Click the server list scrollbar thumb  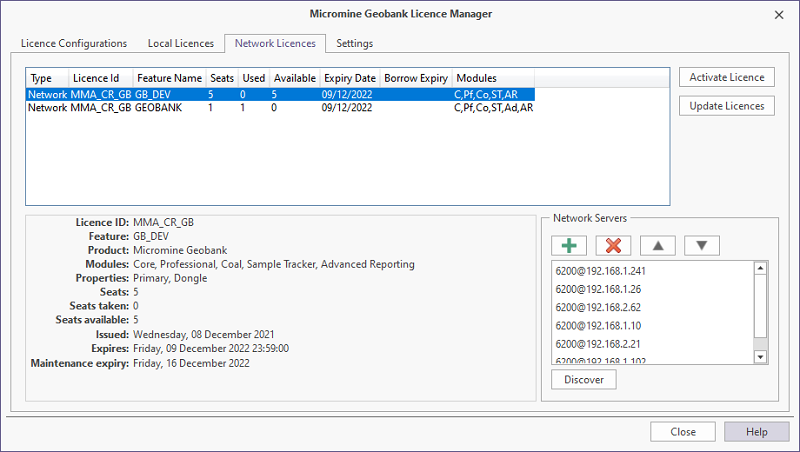[760, 306]
